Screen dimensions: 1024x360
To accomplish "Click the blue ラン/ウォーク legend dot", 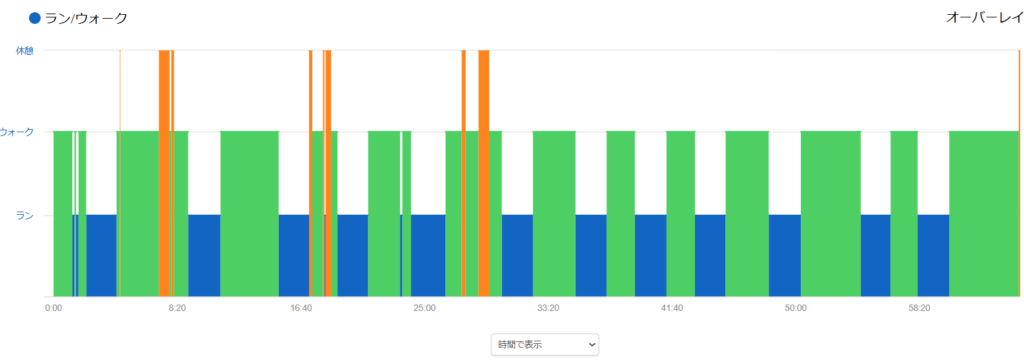I will (x=35, y=18).
